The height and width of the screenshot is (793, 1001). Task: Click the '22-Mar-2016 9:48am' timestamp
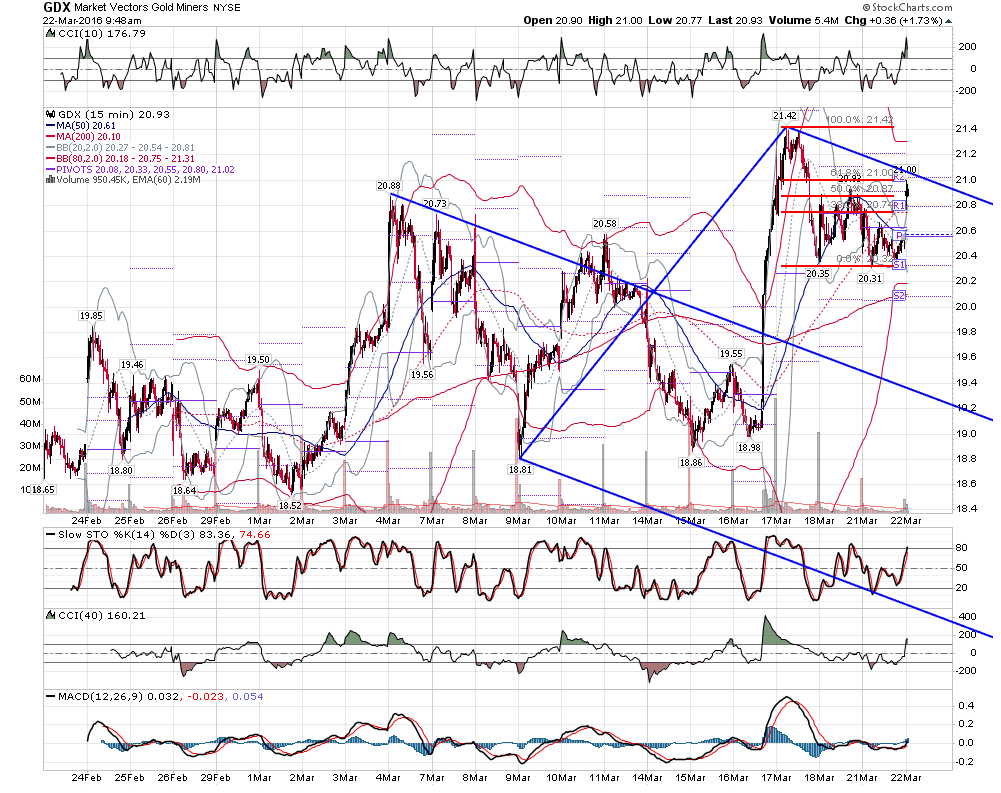point(93,20)
